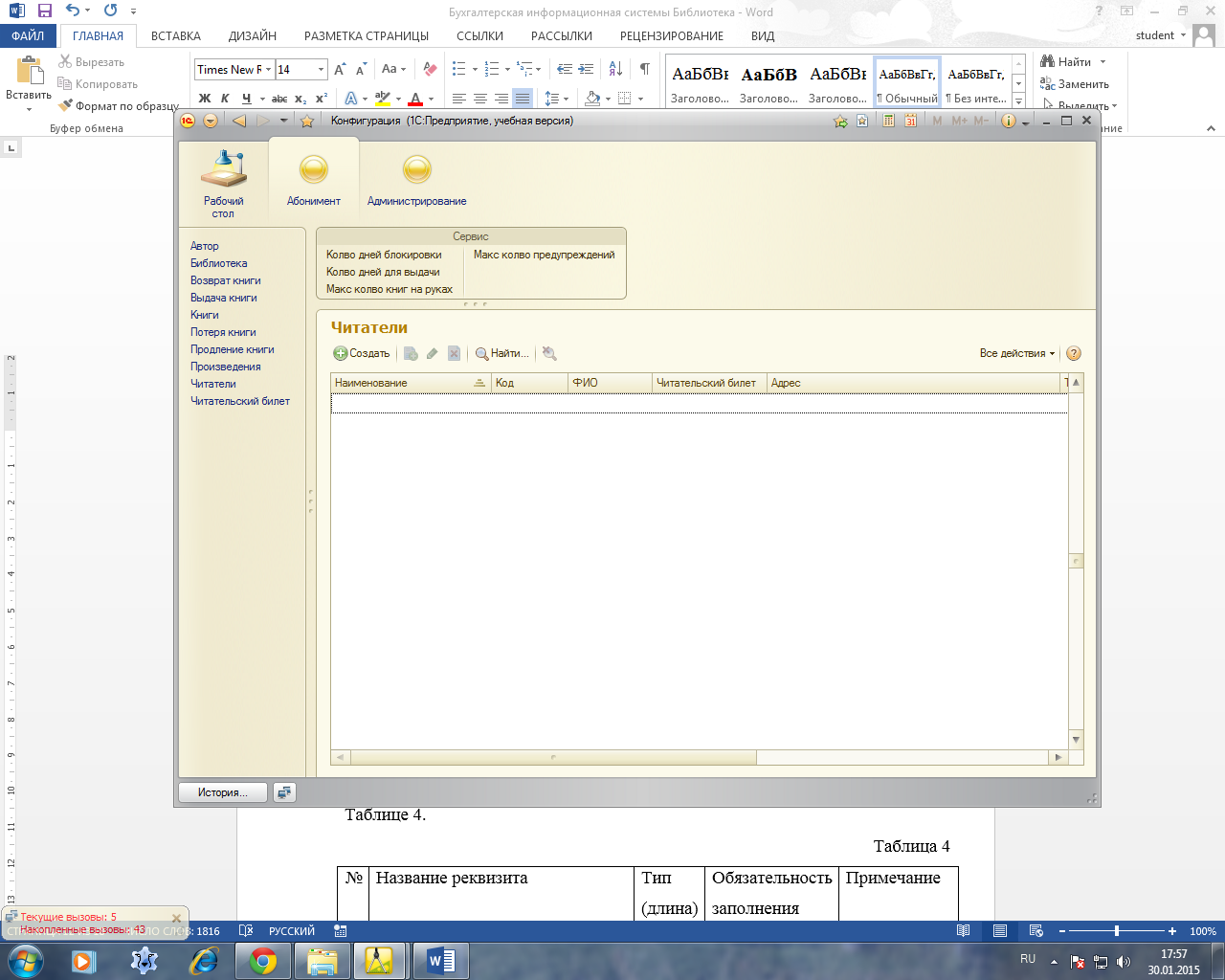The width and height of the screenshot is (1225, 980).
Task: Toggle italic К formatting in Word
Action: [x=225, y=99]
